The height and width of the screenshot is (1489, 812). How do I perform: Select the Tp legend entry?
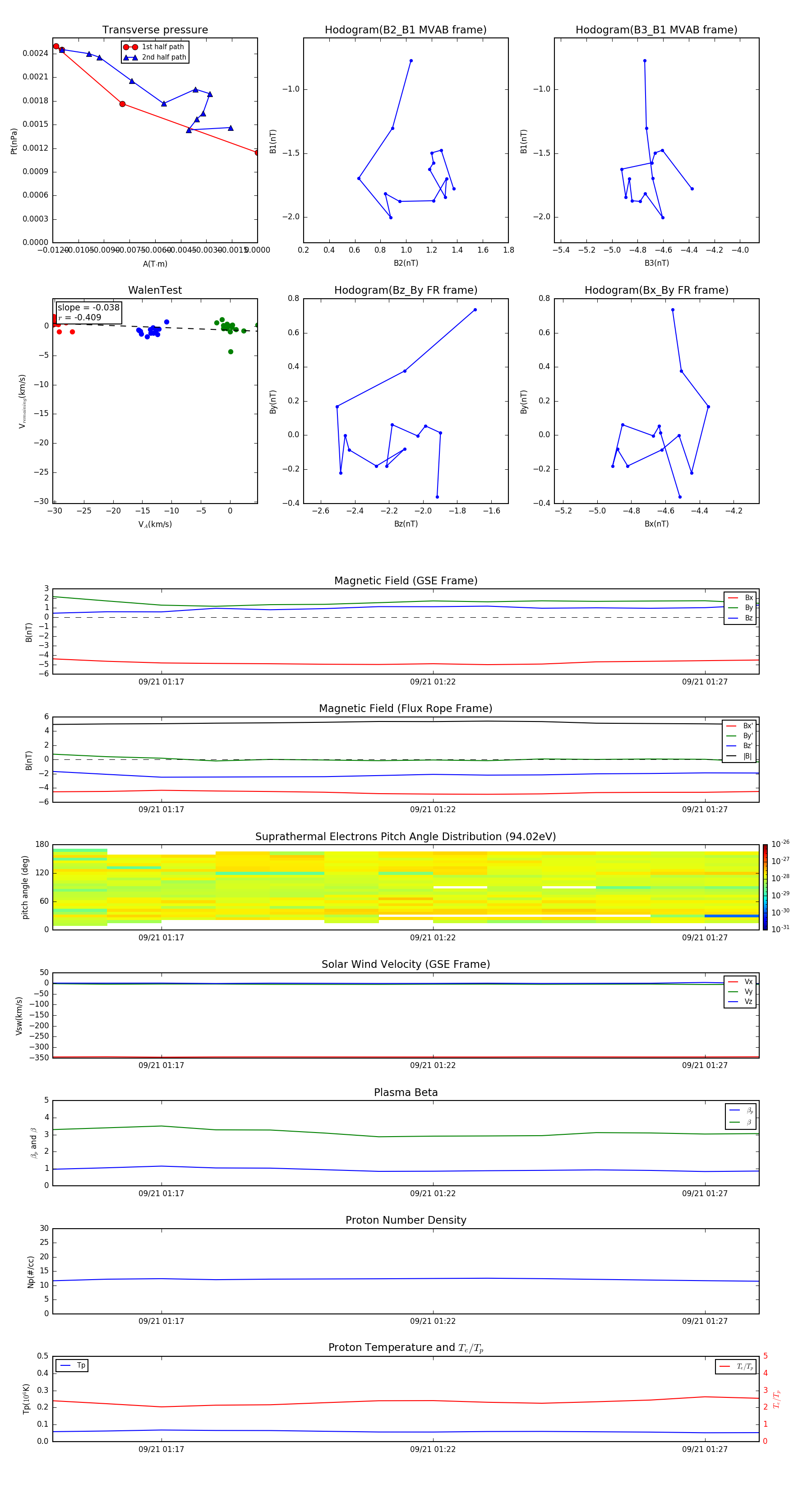(72, 1366)
